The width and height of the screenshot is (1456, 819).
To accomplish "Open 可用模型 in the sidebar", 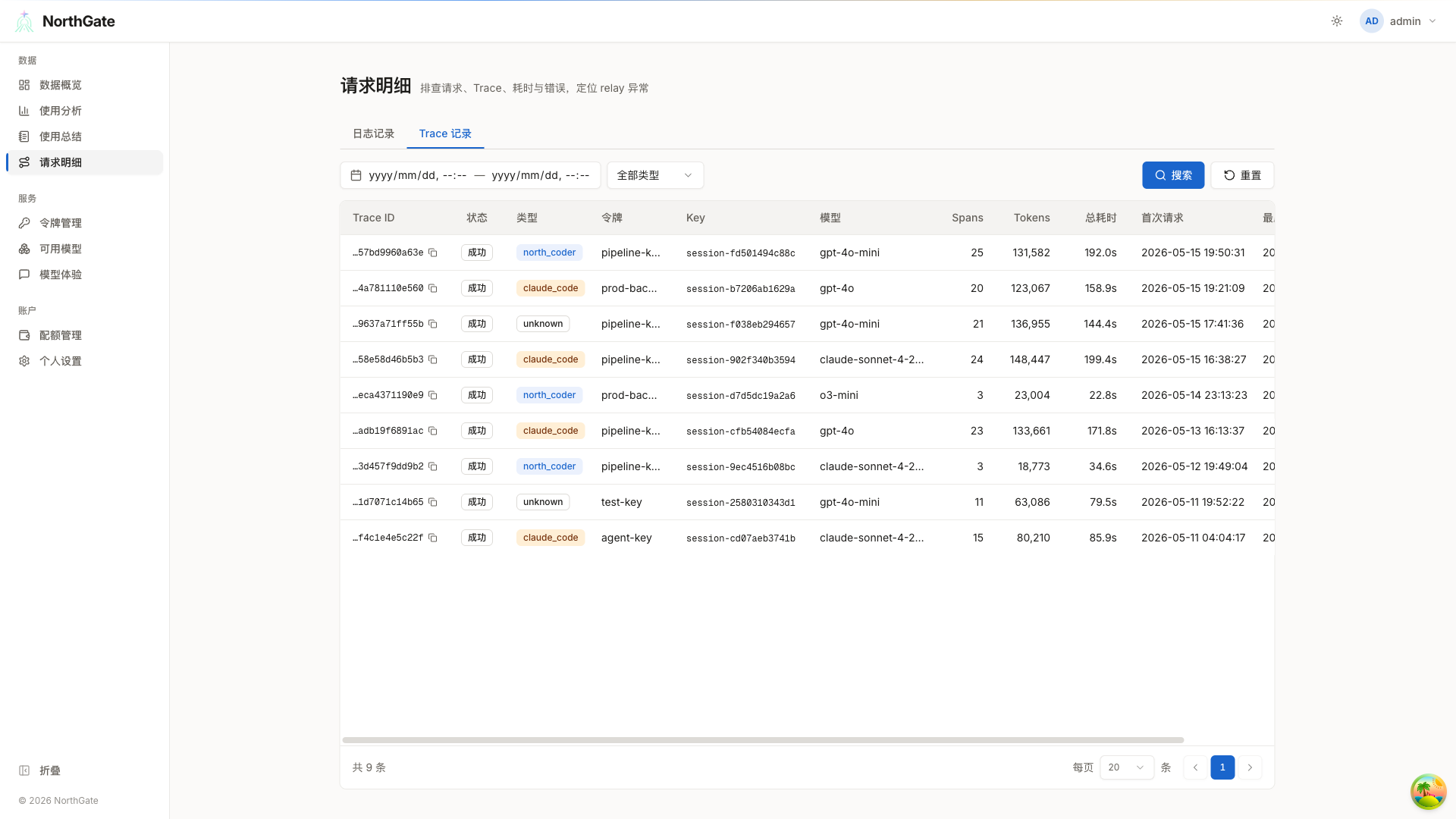I will coord(84,249).
